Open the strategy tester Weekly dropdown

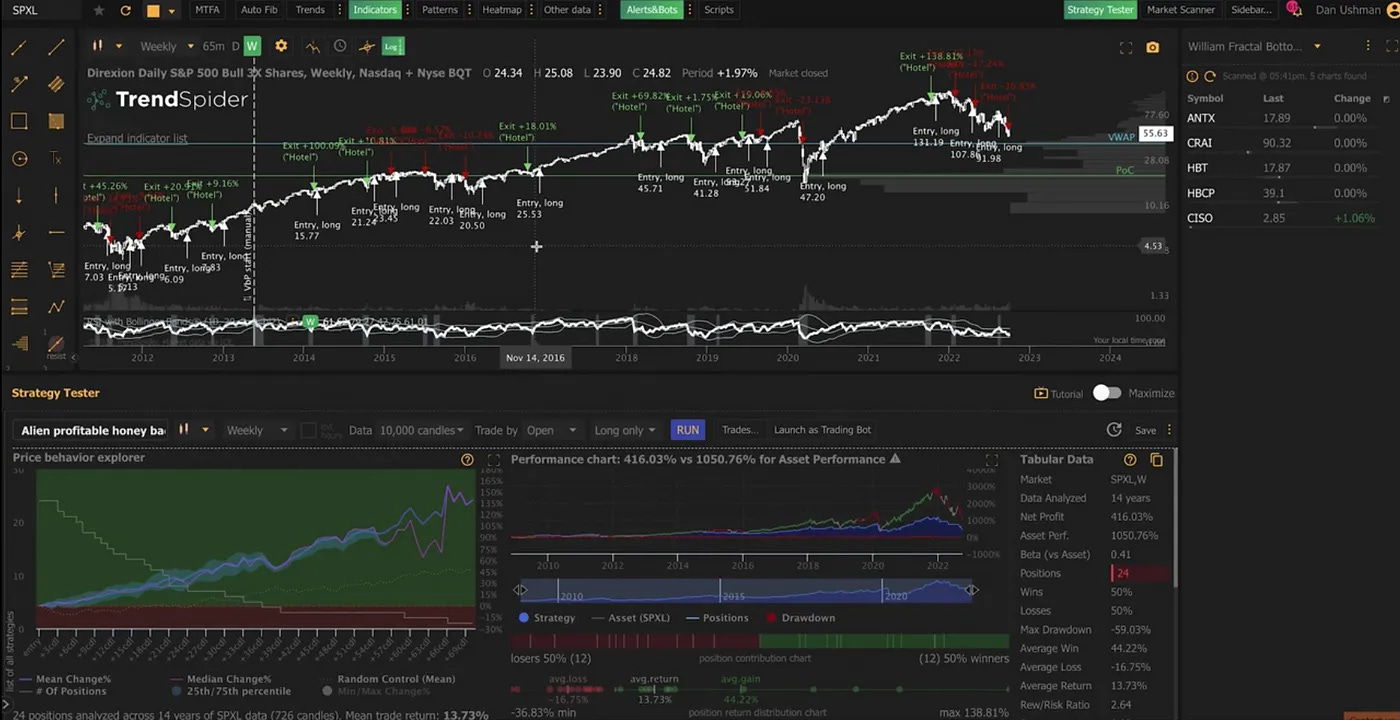pyautogui.click(x=256, y=430)
